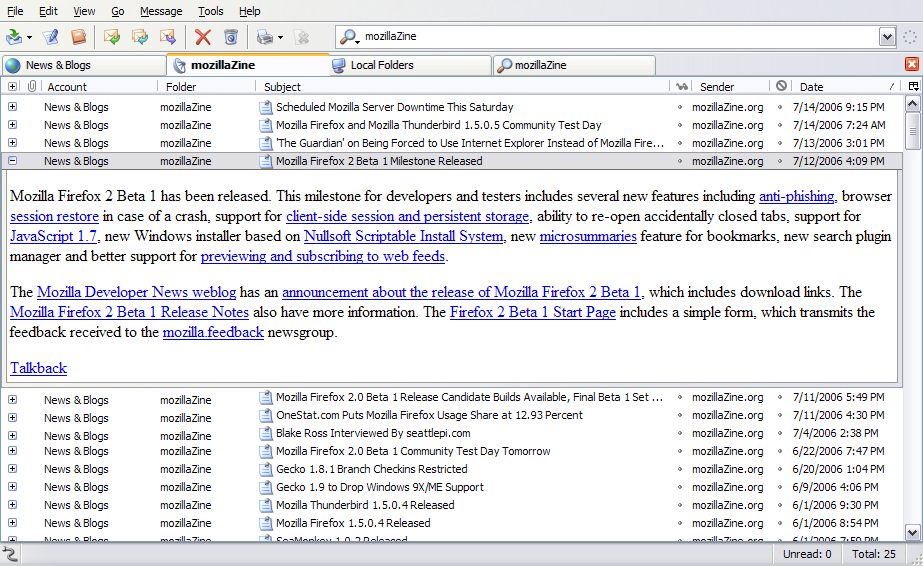923x566 pixels.
Task: Click the Write new message icon
Action: (50, 37)
